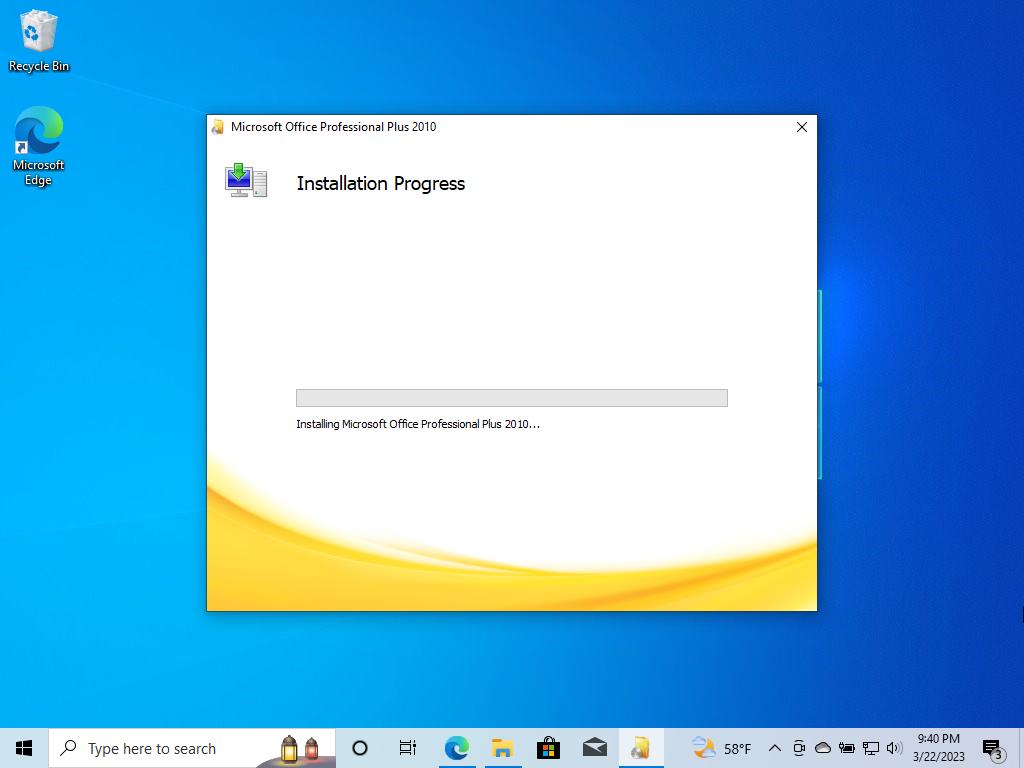This screenshot has width=1024, height=768.
Task: Open the clock showing 9:40 PM
Action: 938,748
